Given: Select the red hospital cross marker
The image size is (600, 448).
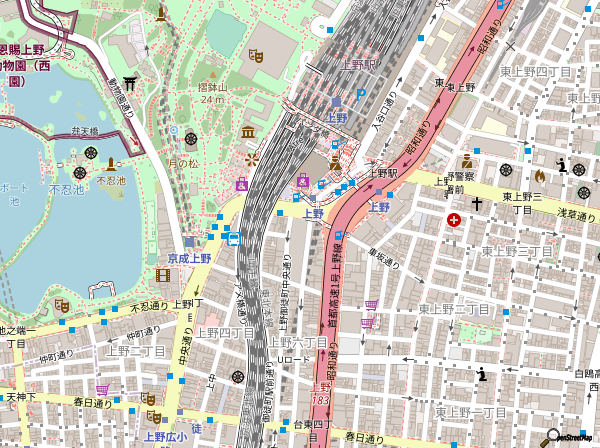Looking at the screenshot, I should pos(455,219).
